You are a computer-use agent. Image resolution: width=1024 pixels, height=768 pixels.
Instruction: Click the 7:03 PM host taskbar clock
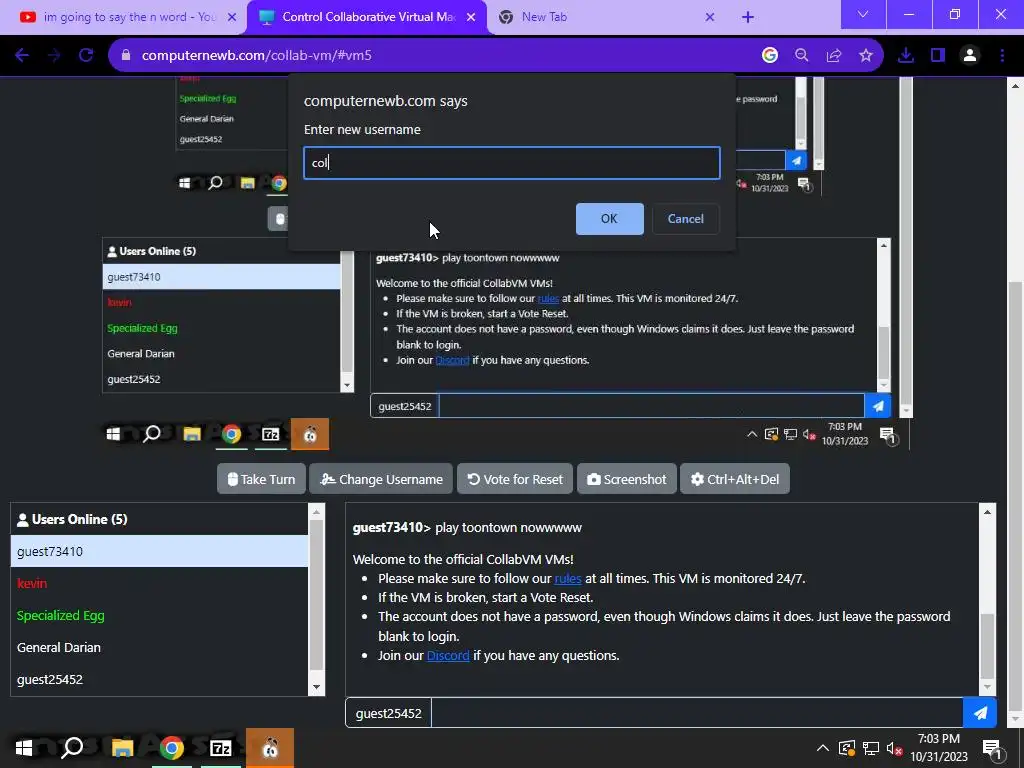pyautogui.click(x=939, y=748)
